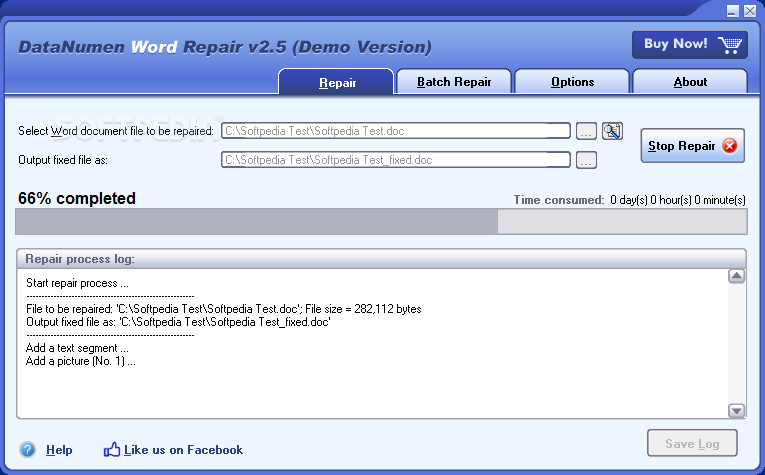Click the 'Time consumed:' label

pos(559,200)
